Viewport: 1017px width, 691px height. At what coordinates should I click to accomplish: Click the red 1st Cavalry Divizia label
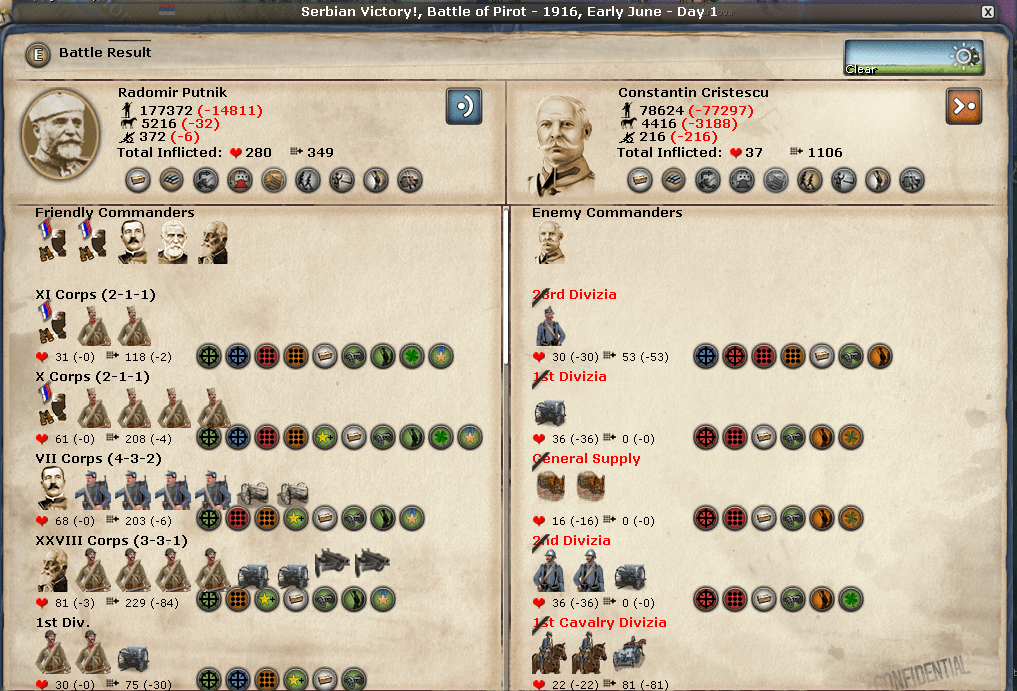click(599, 623)
